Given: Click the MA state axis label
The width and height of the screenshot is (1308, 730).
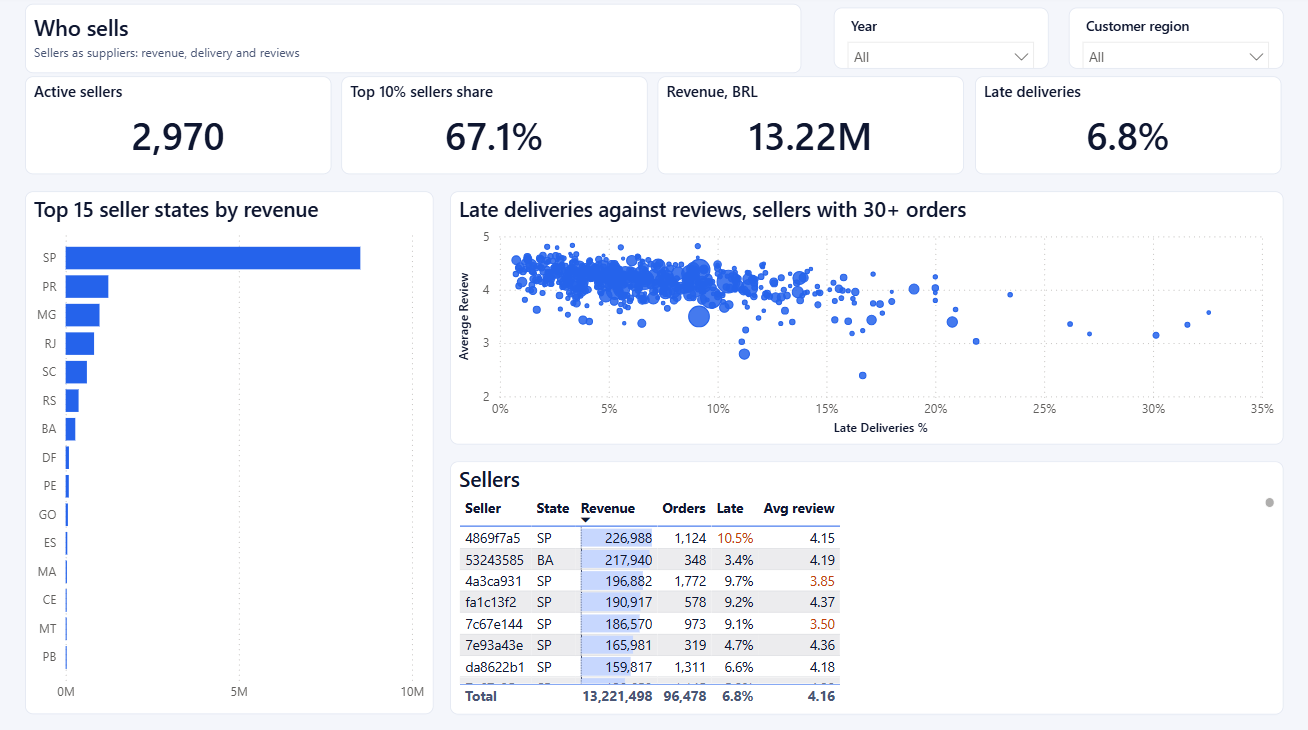Looking at the screenshot, I should pos(49,572).
